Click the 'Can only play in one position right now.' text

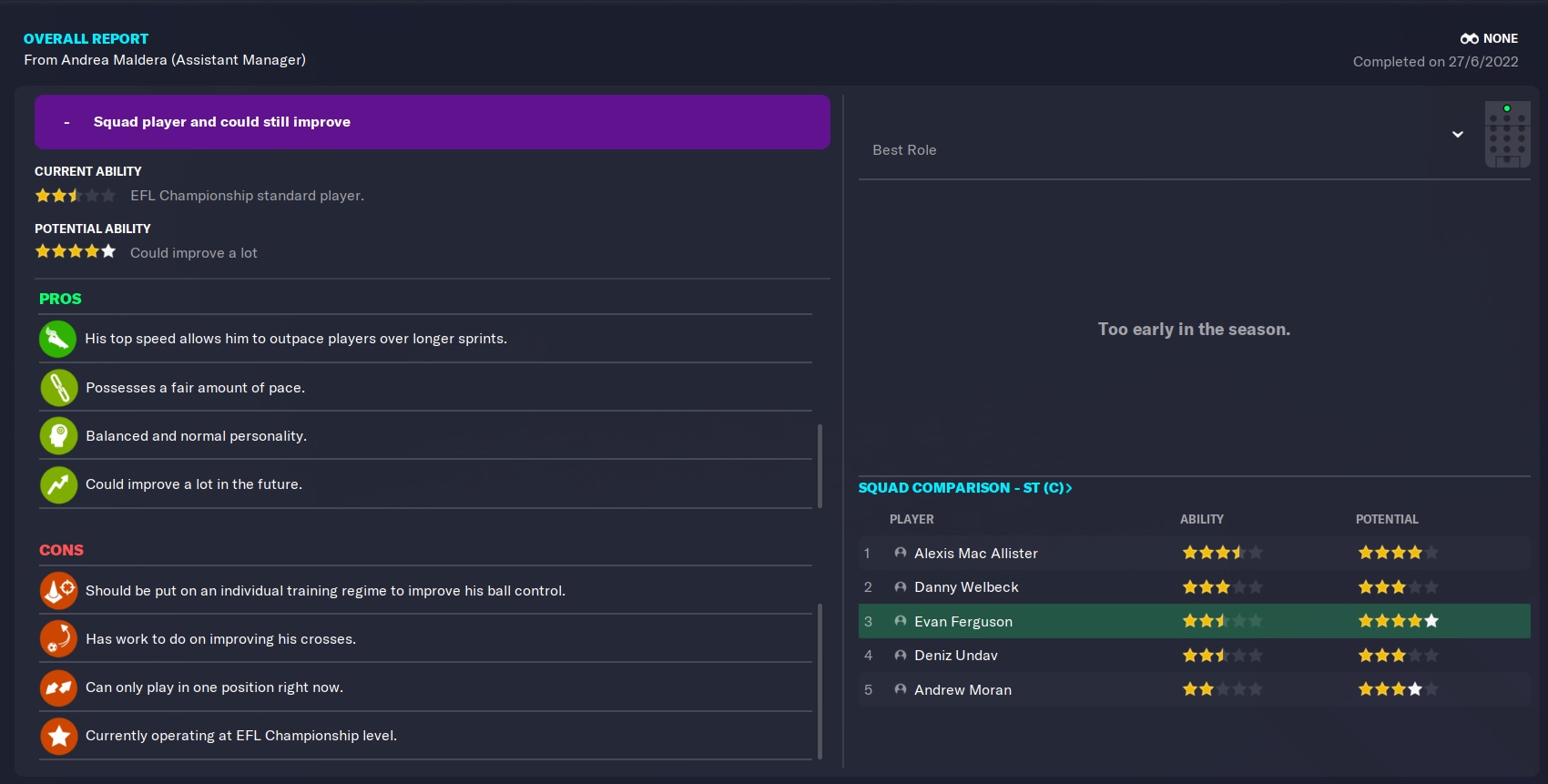pyautogui.click(x=214, y=687)
